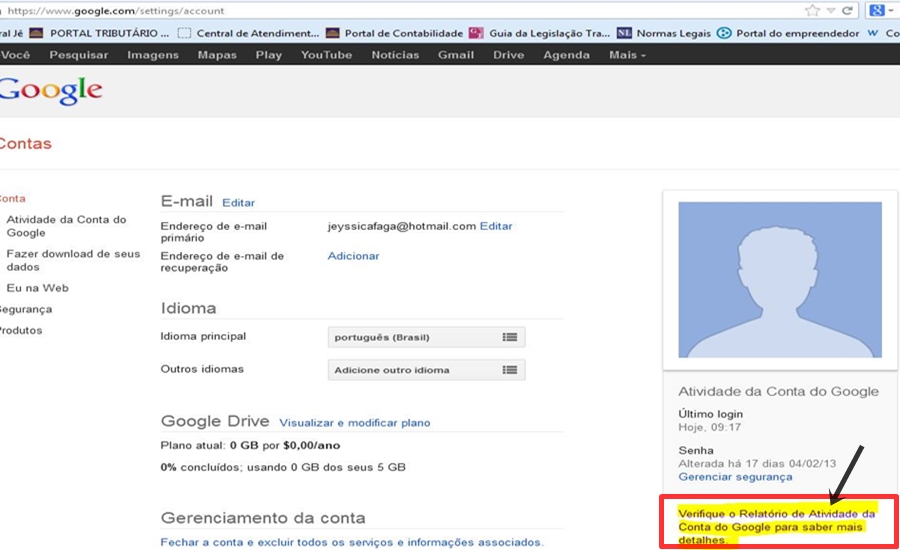Click the Contas page heading

point(25,144)
